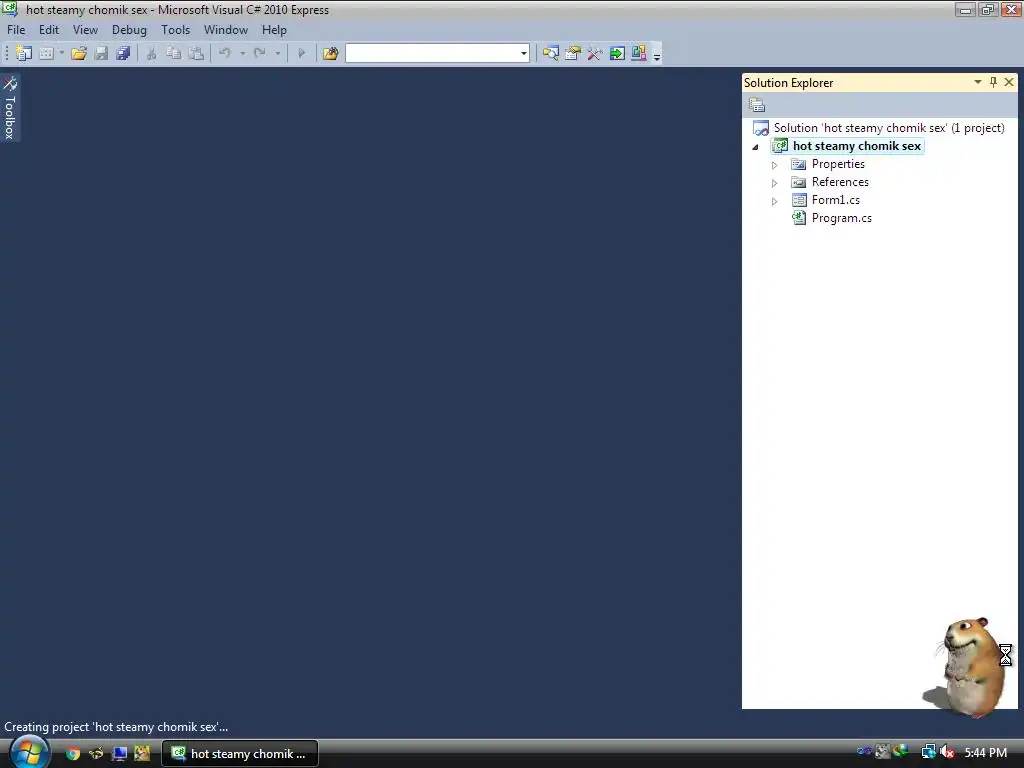Viewport: 1024px width, 768px height.
Task: Click the Copy toolbar icon
Action: tap(174, 54)
